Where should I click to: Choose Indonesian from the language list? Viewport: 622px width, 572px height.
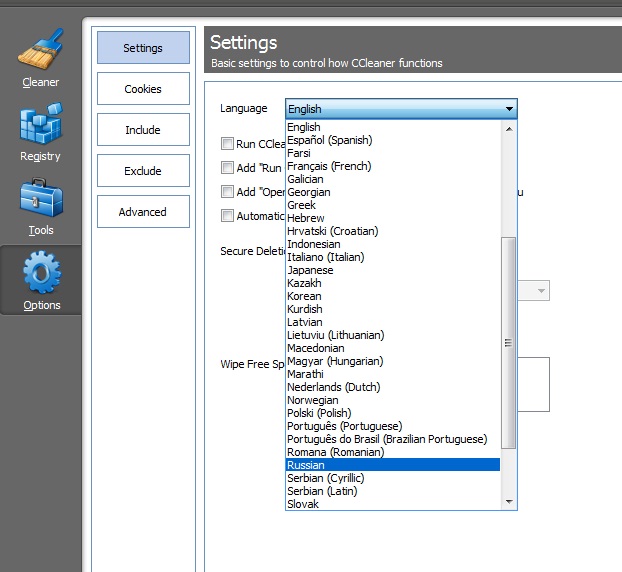pyautogui.click(x=393, y=244)
